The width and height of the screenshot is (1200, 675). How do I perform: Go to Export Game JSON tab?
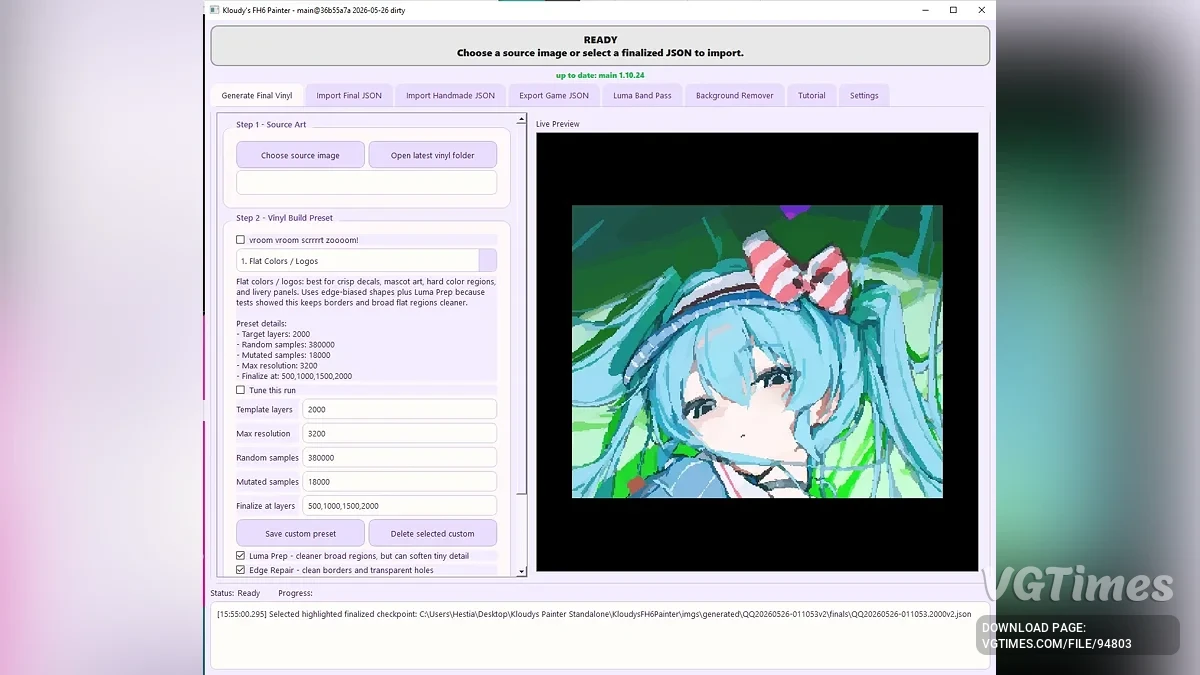tap(554, 96)
